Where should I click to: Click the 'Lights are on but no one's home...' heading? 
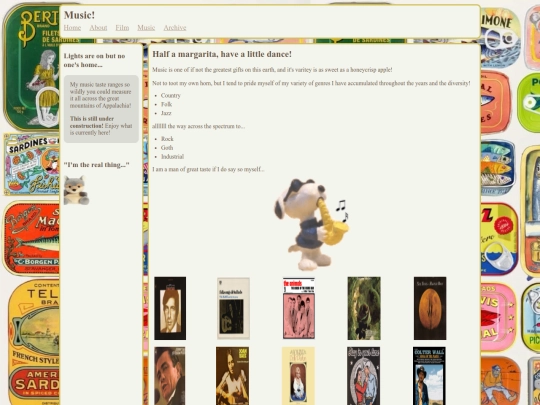click(x=94, y=60)
